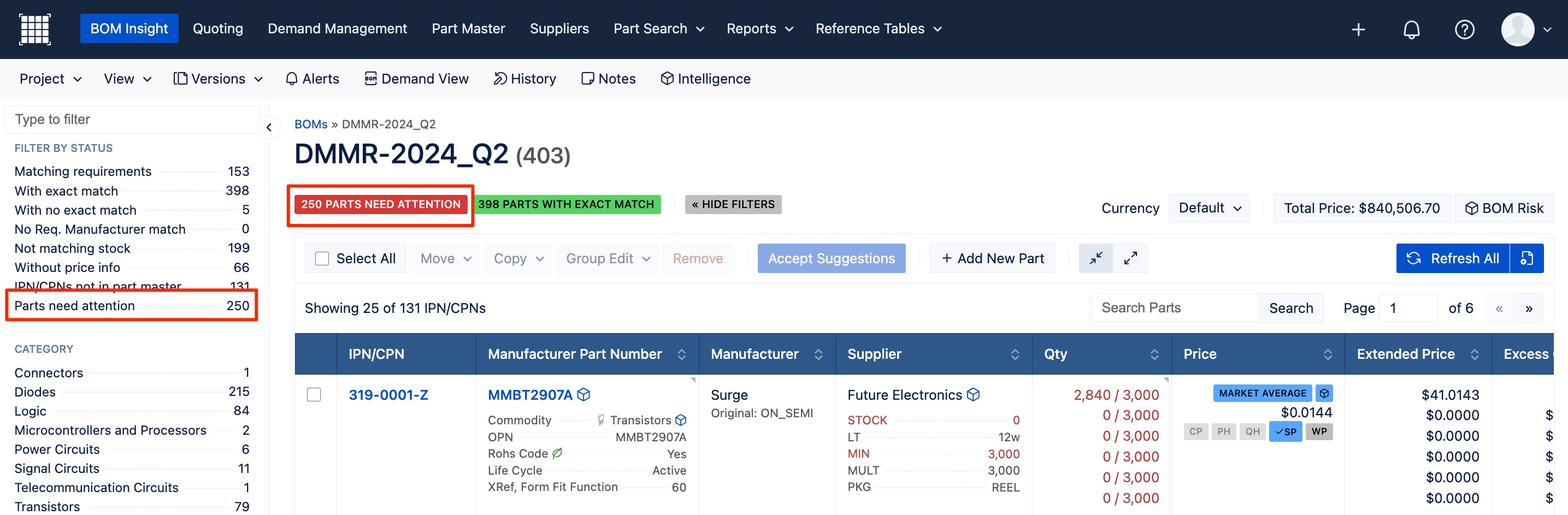Go to Demand Management
The width and height of the screenshot is (1568, 515).
pyautogui.click(x=337, y=28)
